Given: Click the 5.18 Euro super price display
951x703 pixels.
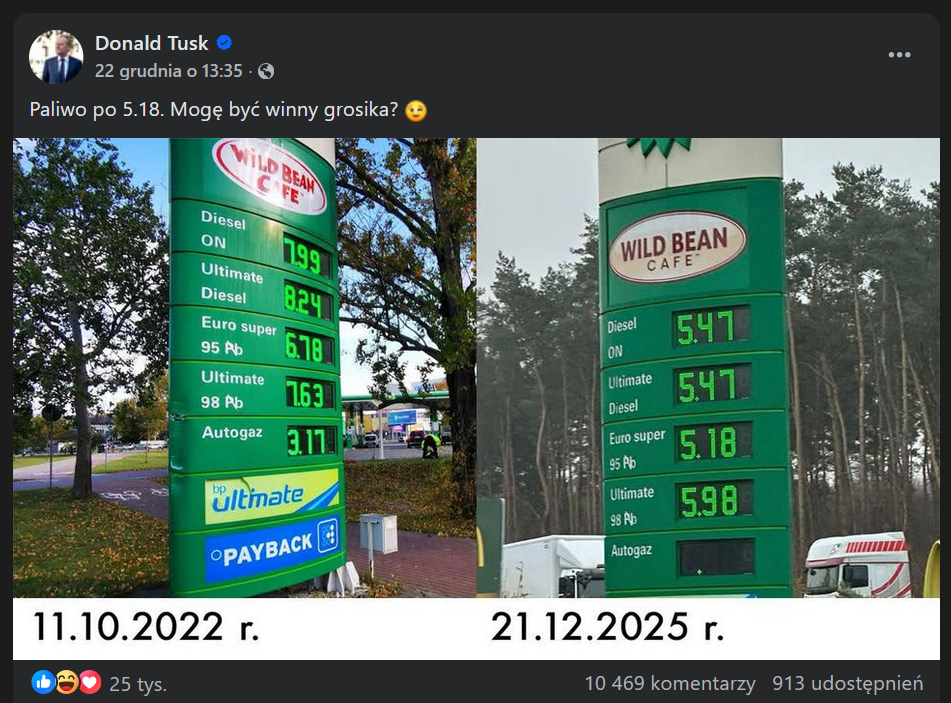Looking at the screenshot, I should point(709,442).
